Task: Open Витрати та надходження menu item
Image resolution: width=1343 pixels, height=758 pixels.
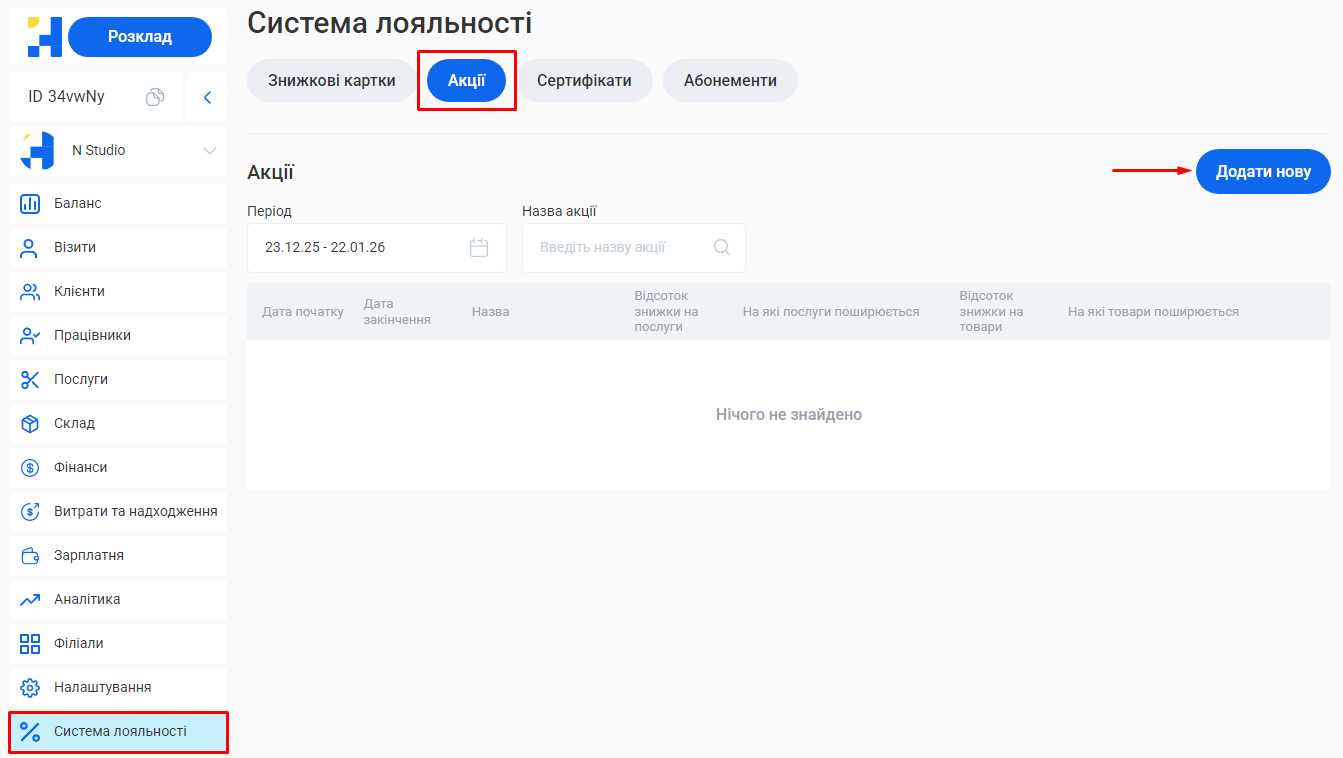Action: coord(135,511)
